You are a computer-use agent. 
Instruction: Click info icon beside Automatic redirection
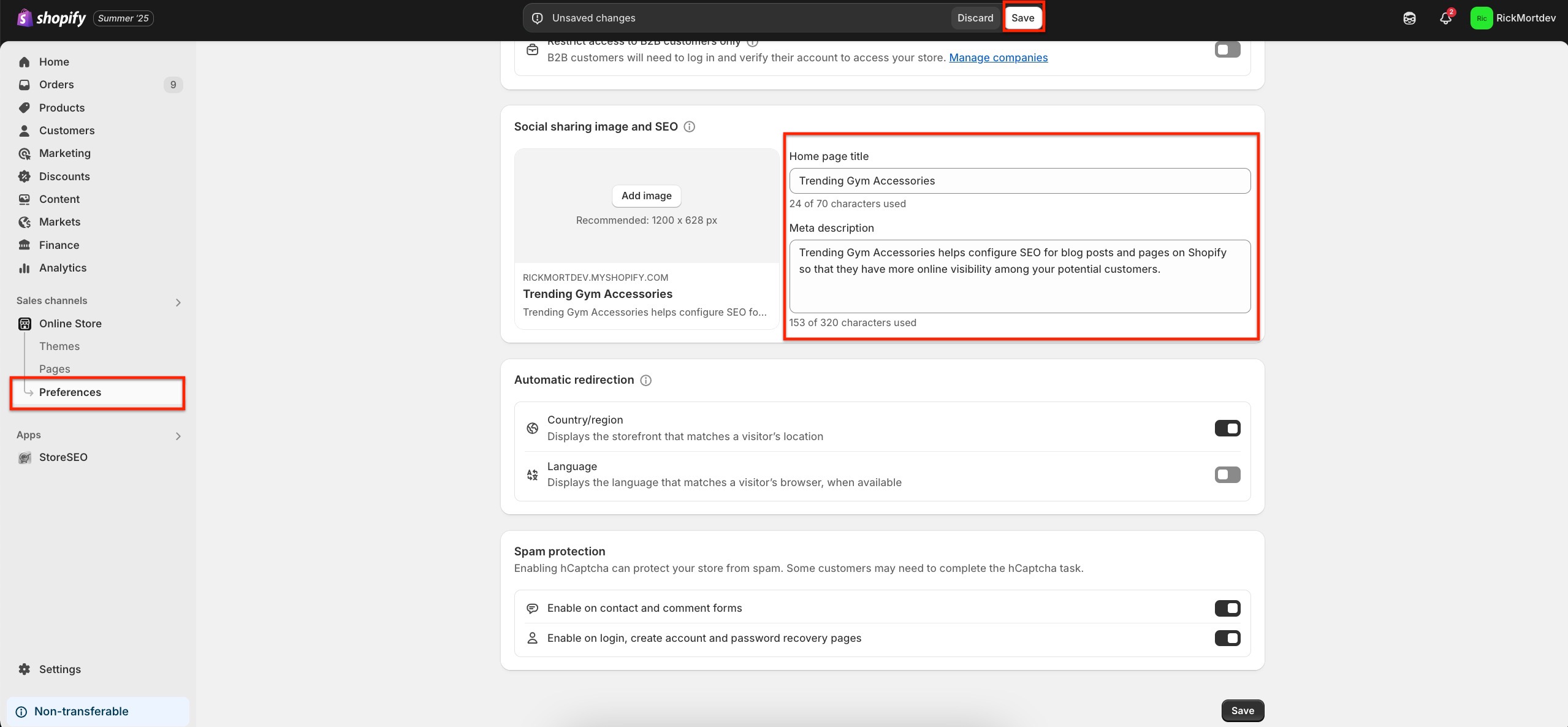(x=645, y=380)
